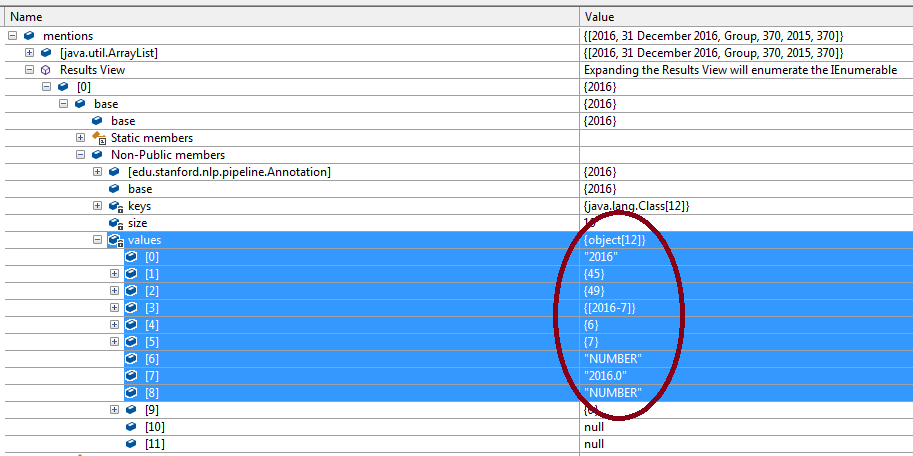Click the 'Expanding the Results View will enumerate' message
Viewport: 913px width, 456px height.
tap(740, 70)
